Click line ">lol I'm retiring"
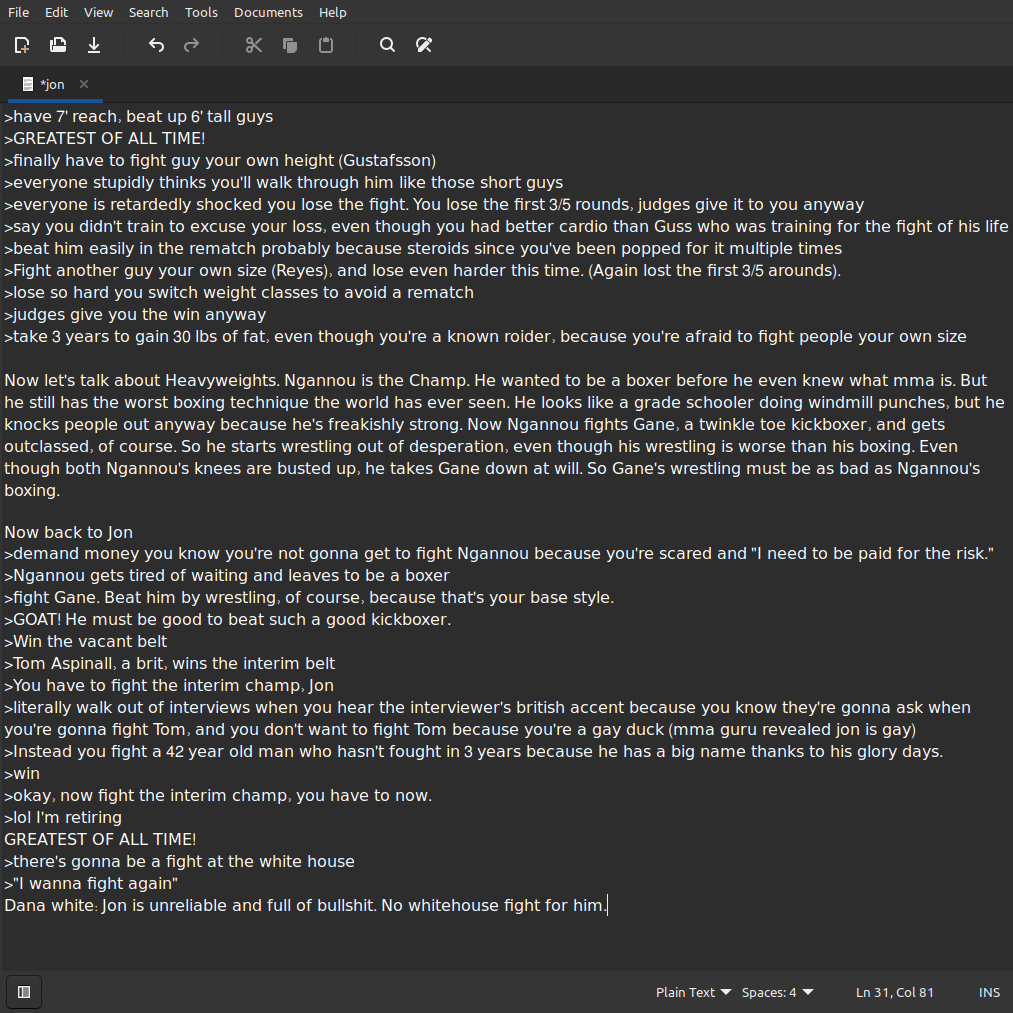Viewport: 1013px width, 1013px height. click(x=63, y=817)
